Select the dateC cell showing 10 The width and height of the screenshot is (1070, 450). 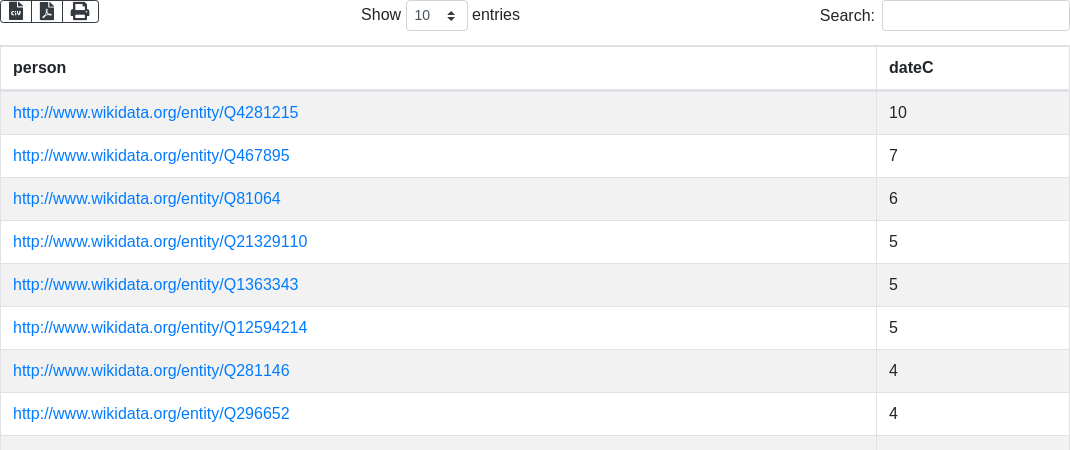tap(973, 113)
